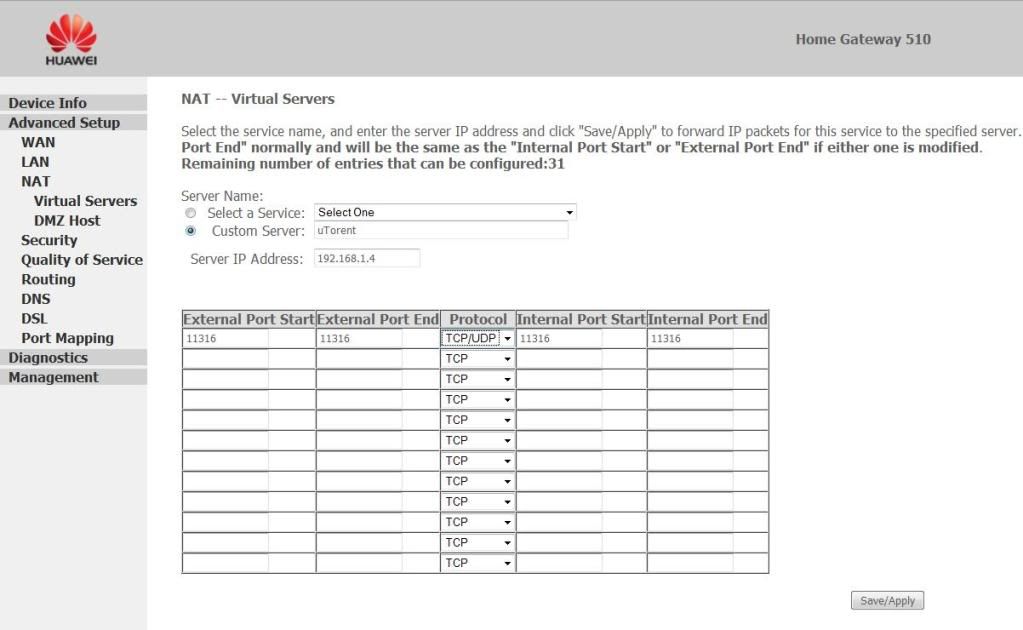Image resolution: width=1023 pixels, height=630 pixels.
Task: Click 'Remaining number of entries' text
Action: pos(373,164)
